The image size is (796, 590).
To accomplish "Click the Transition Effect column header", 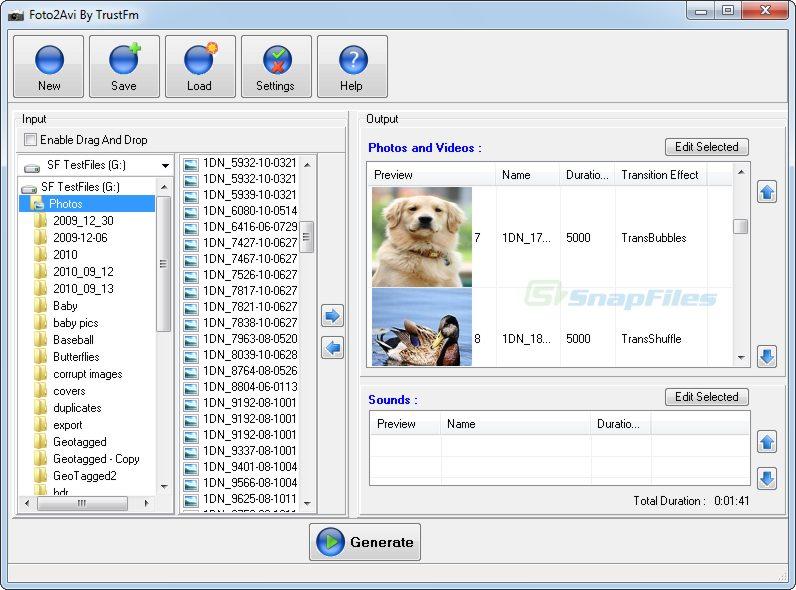I will (x=660, y=175).
